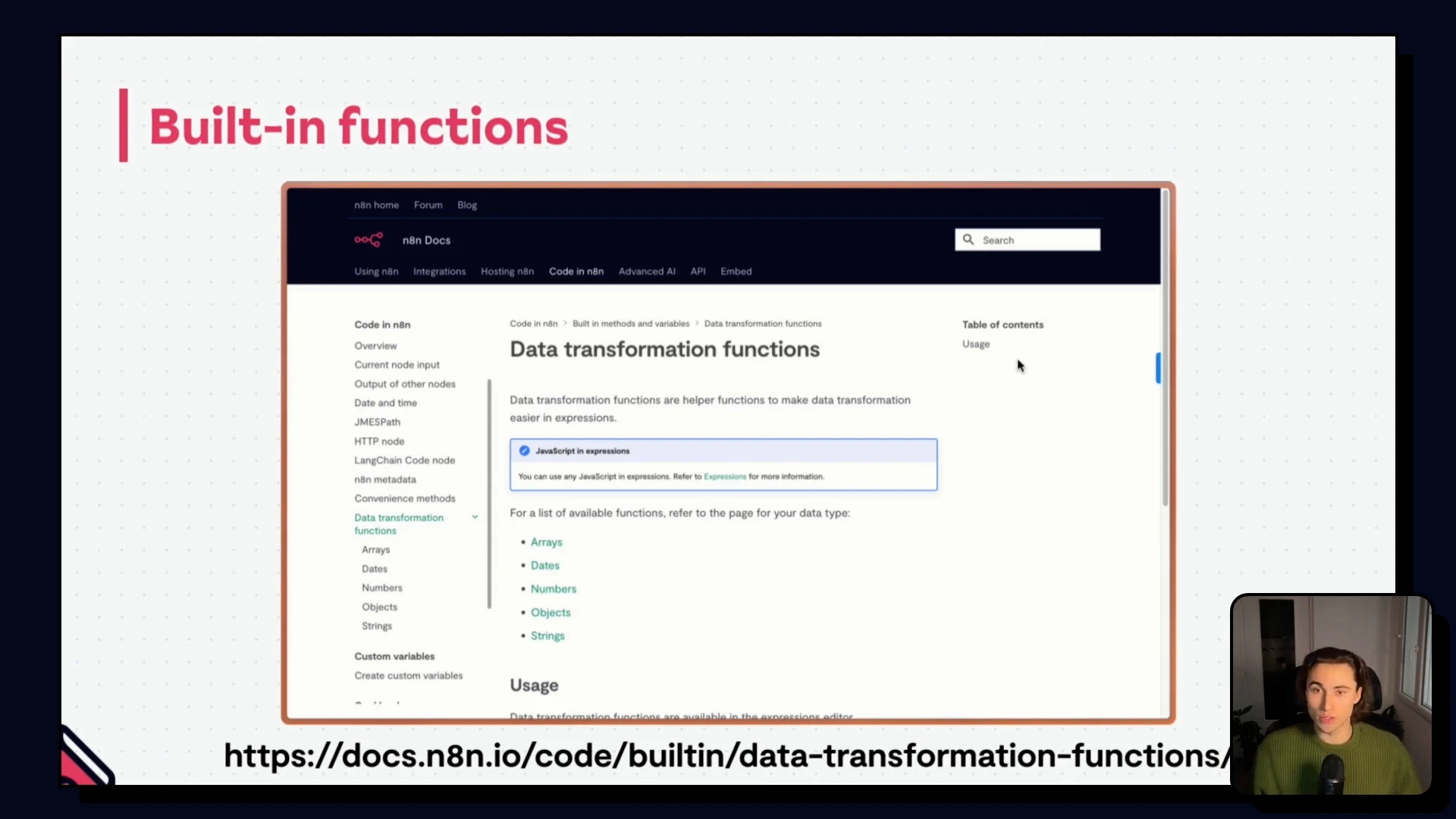Collapse the Data transformation functions chevron
1456x819 pixels.
475,517
